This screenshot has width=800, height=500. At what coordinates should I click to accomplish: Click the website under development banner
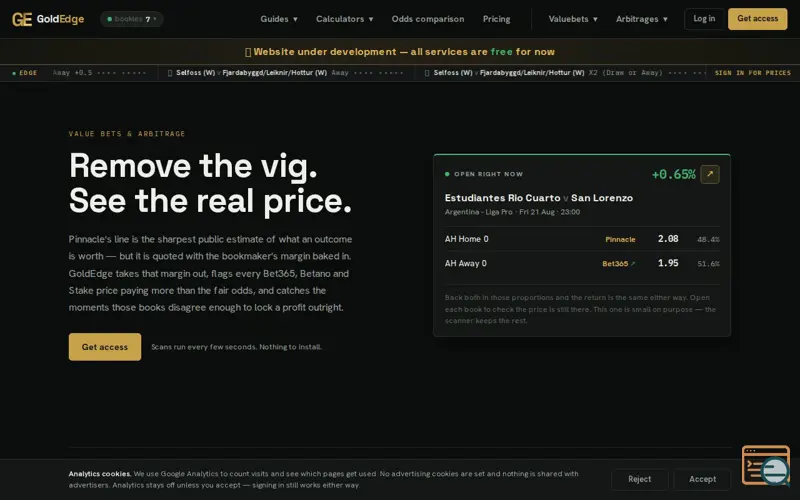pyautogui.click(x=400, y=52)
